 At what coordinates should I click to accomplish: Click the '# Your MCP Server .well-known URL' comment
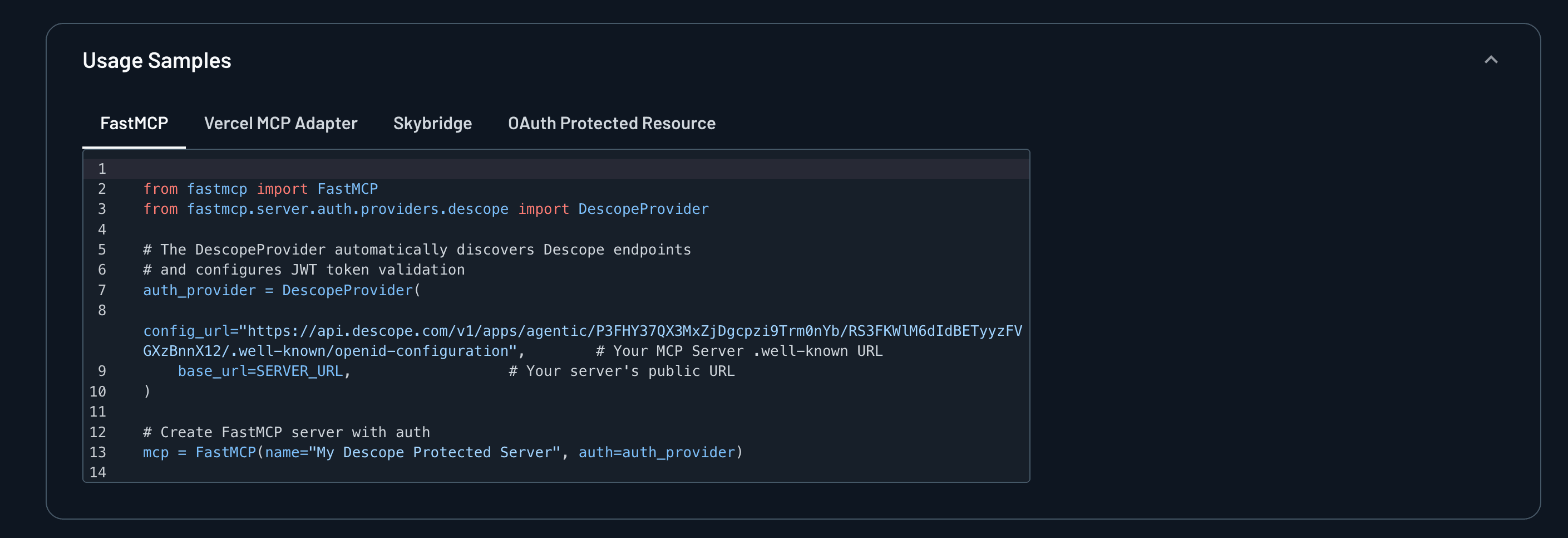[x=739, y=351]
